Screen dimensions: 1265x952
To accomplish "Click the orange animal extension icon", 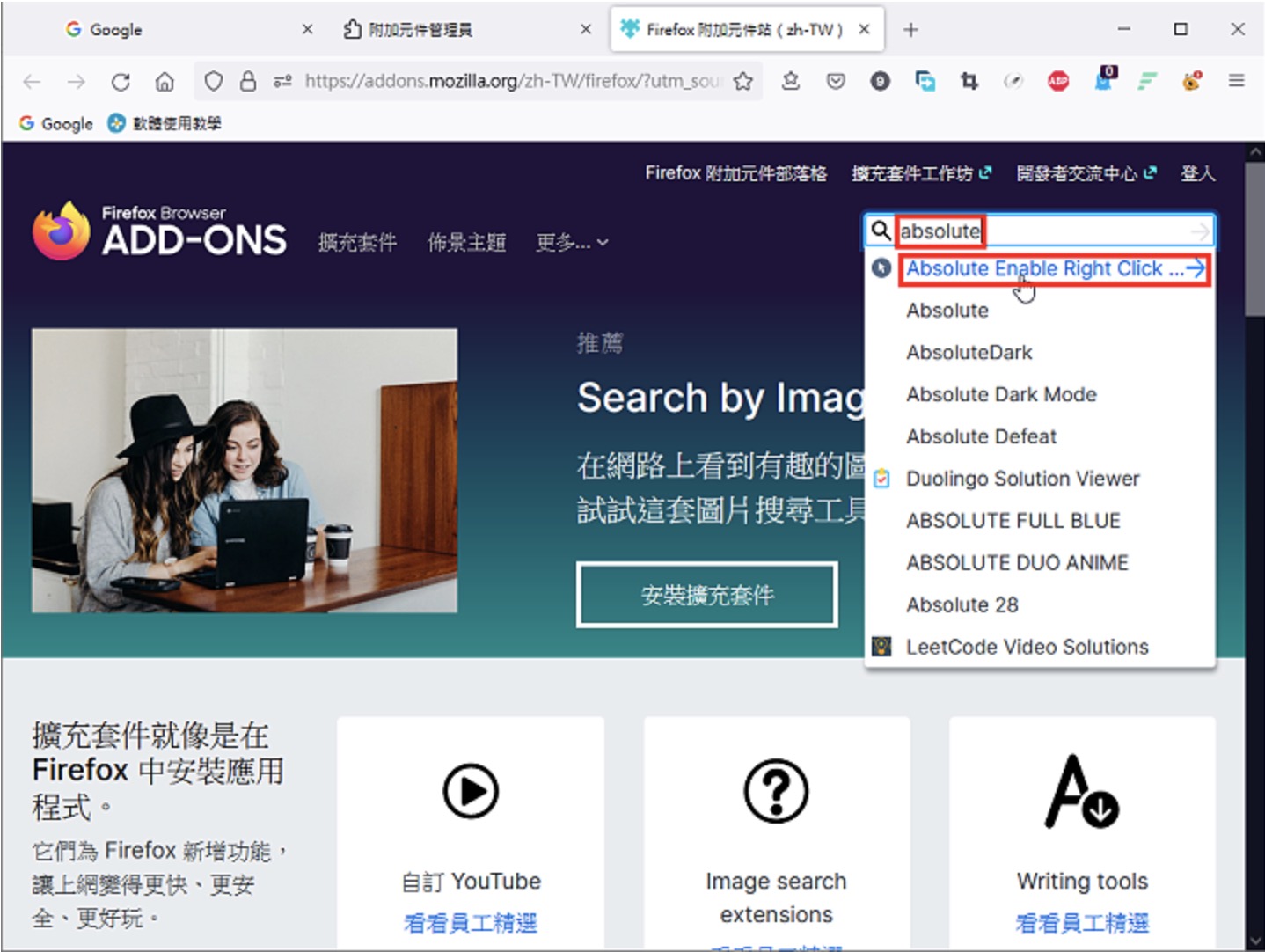I will 1192,82.
